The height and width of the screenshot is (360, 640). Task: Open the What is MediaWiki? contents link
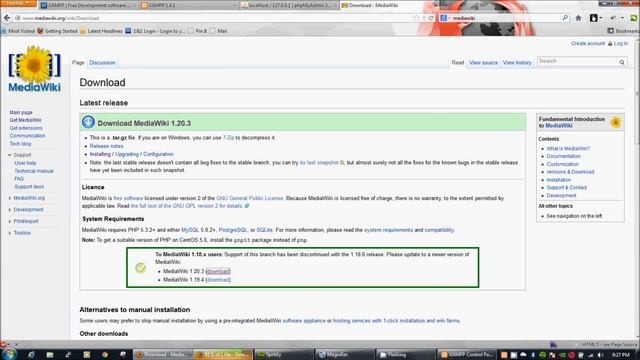(568, 149)
